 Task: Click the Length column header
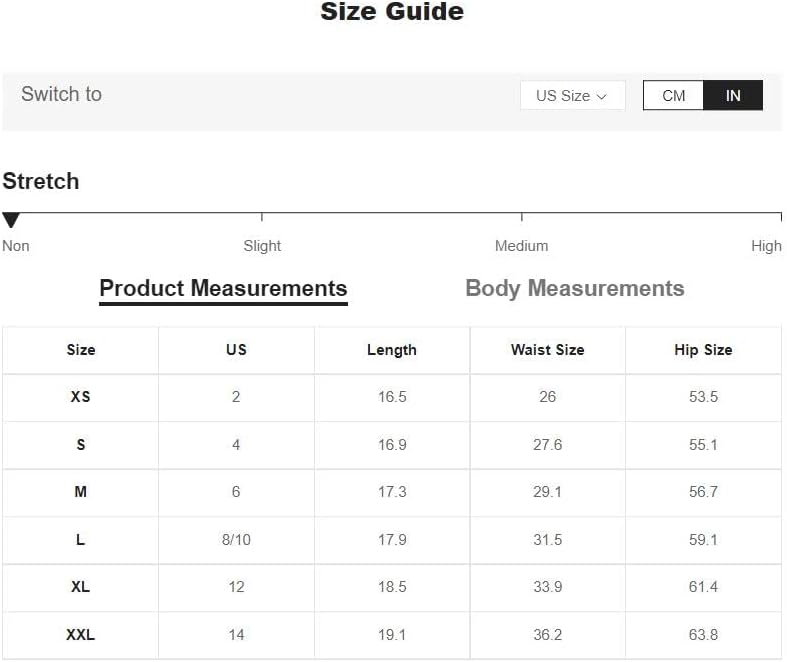pyautogui.click(x=392, y=350)
